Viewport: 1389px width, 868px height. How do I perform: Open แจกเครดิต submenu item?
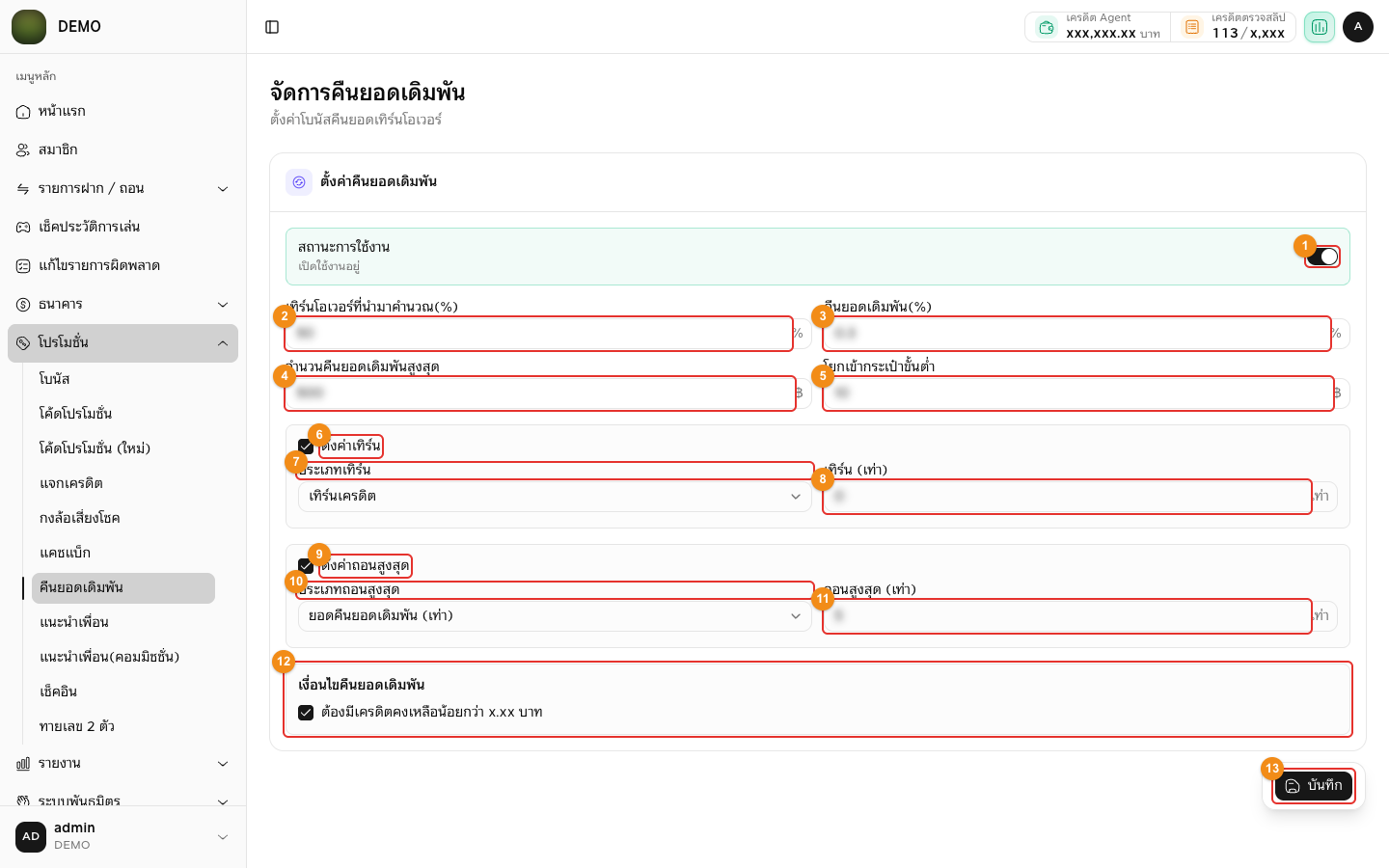[123, 484]
